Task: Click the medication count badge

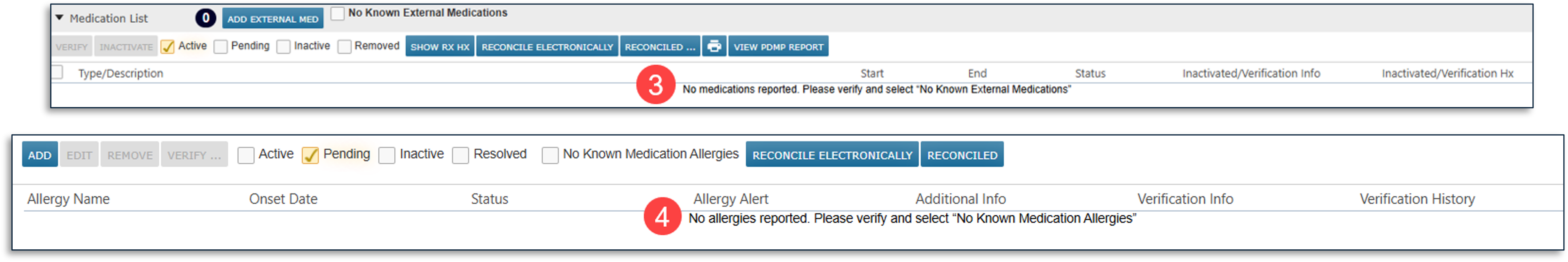Action: (206, 18)
